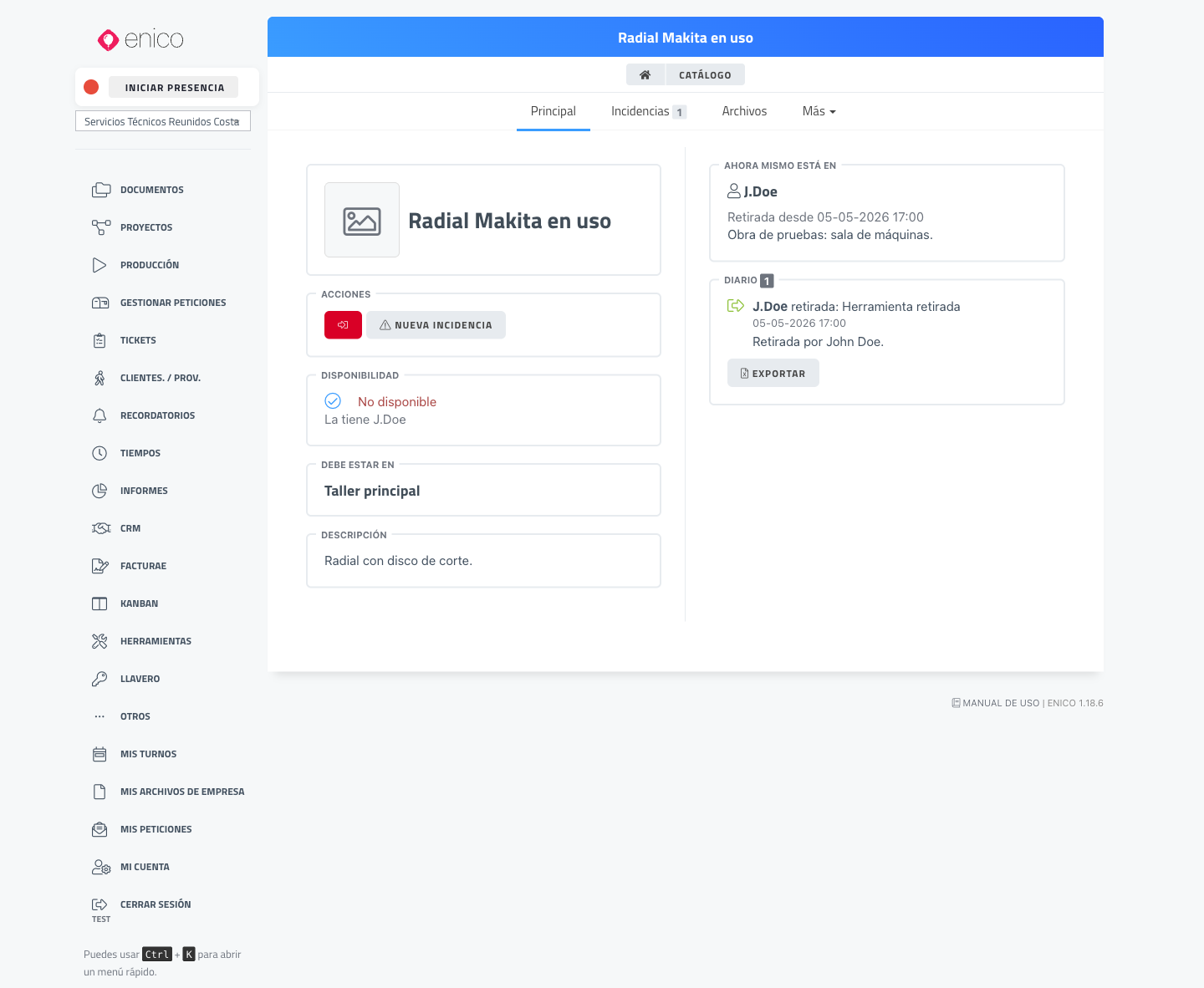Click the Mis Turnos calendar icon
Screen dimensions: 1204x988
point(99,754)
